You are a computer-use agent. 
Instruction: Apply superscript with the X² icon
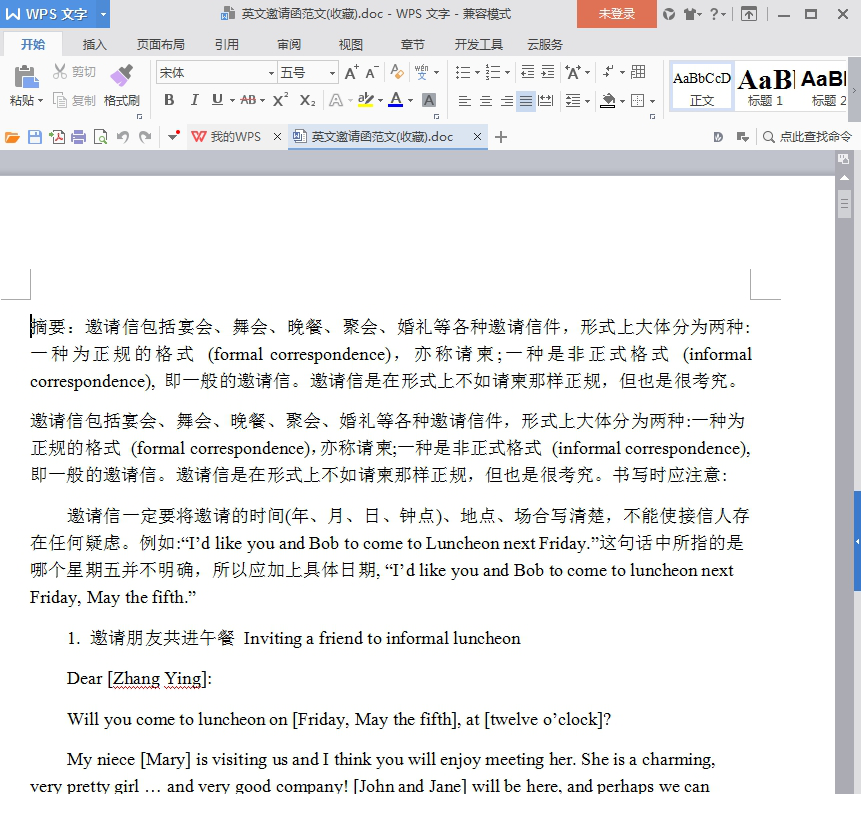(x=280, y=100)
